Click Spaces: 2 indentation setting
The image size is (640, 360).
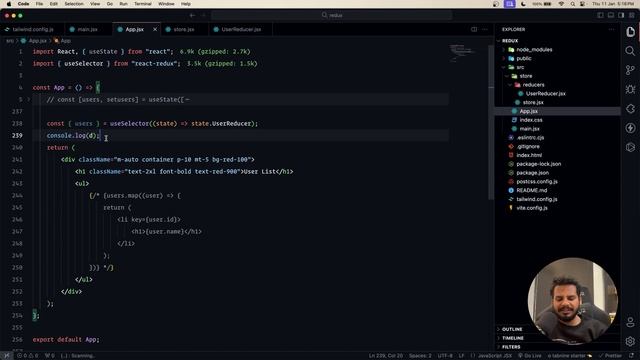tap(420, 356)
